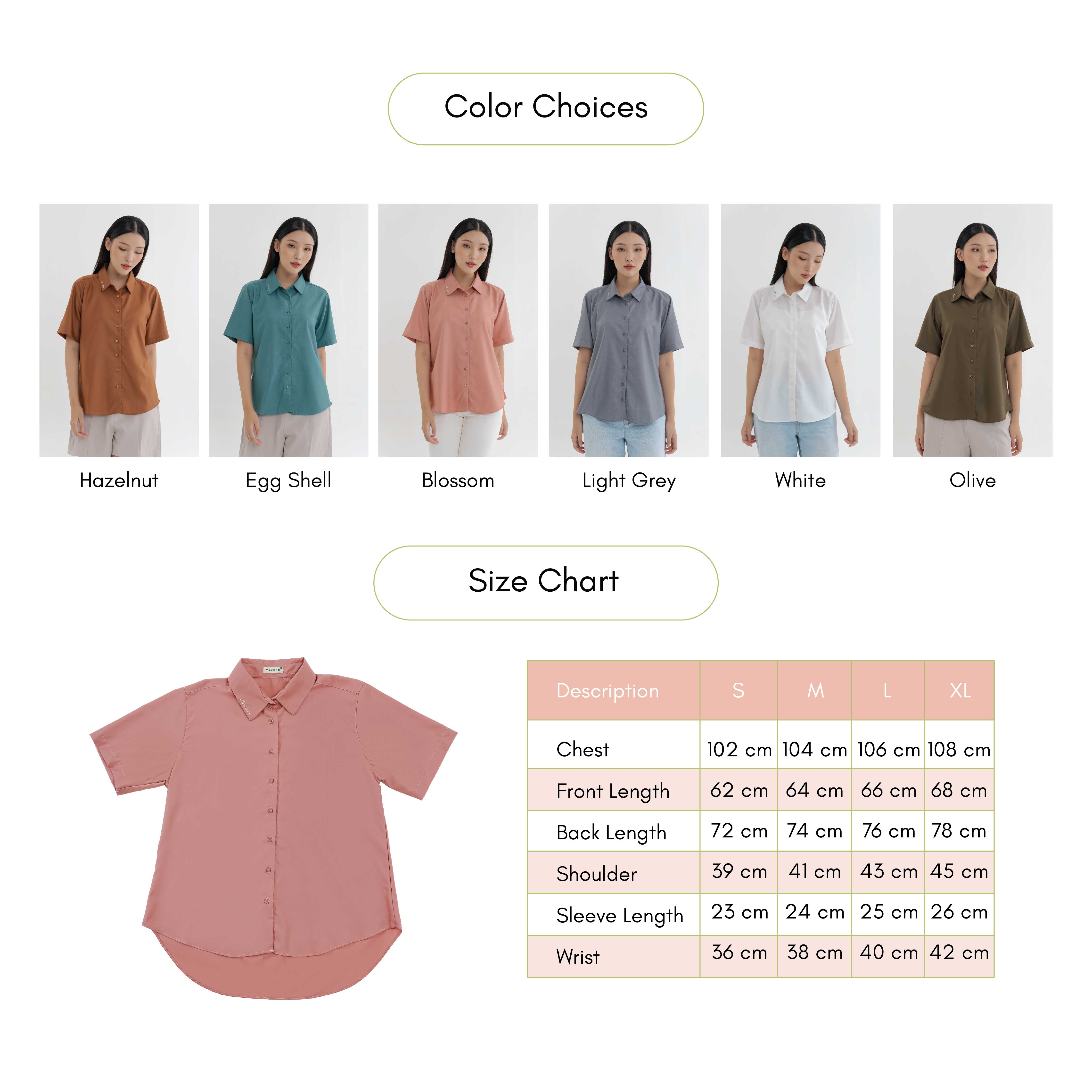Select the White shirt photo
This screenshot has height=1092, width=1092.
800,330
